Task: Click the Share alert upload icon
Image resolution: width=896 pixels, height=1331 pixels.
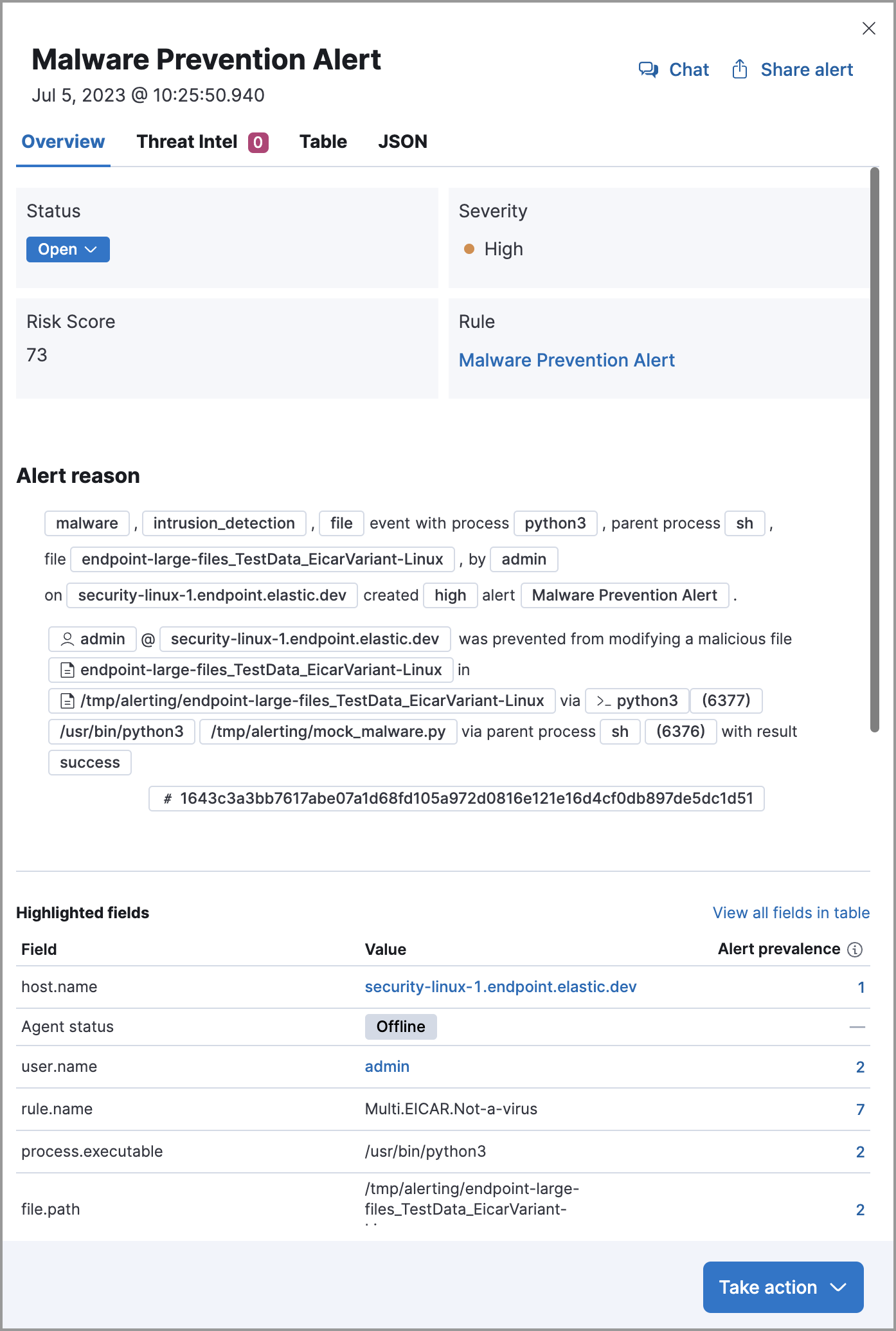Action: click(740, 69)
